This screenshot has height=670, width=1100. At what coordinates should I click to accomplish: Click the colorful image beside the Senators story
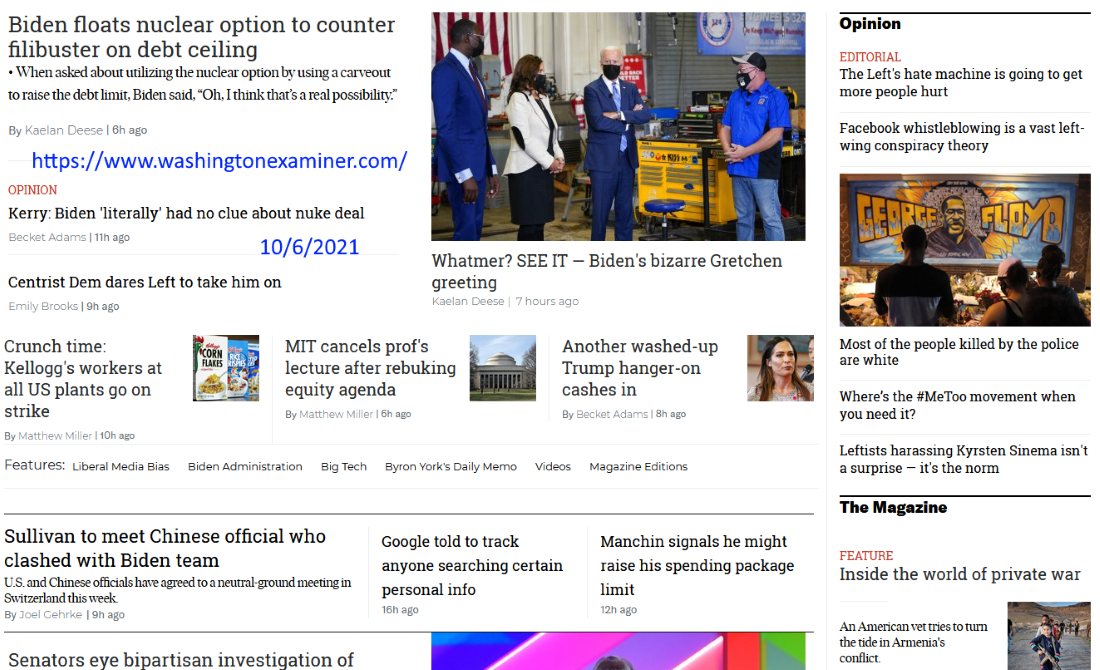[x=618, y=651]
